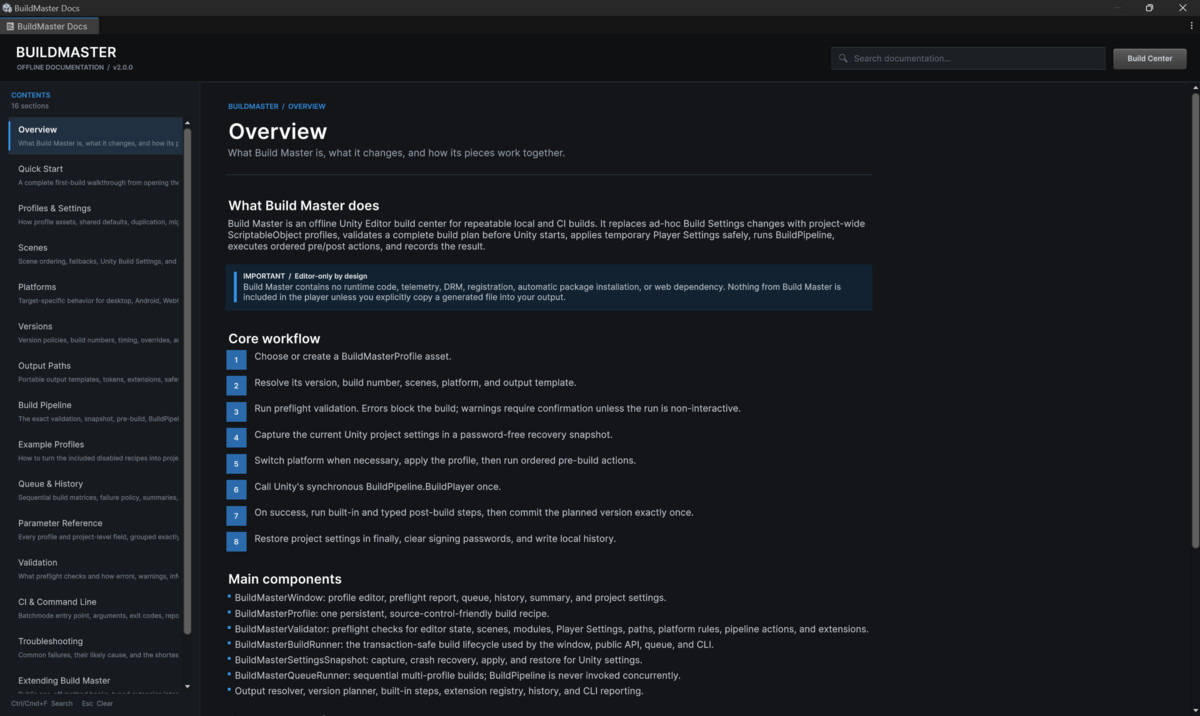This screenshot has height=716, width=1200.
Task: Click the 'Main components' heading
Action: (x=285, y=579)
